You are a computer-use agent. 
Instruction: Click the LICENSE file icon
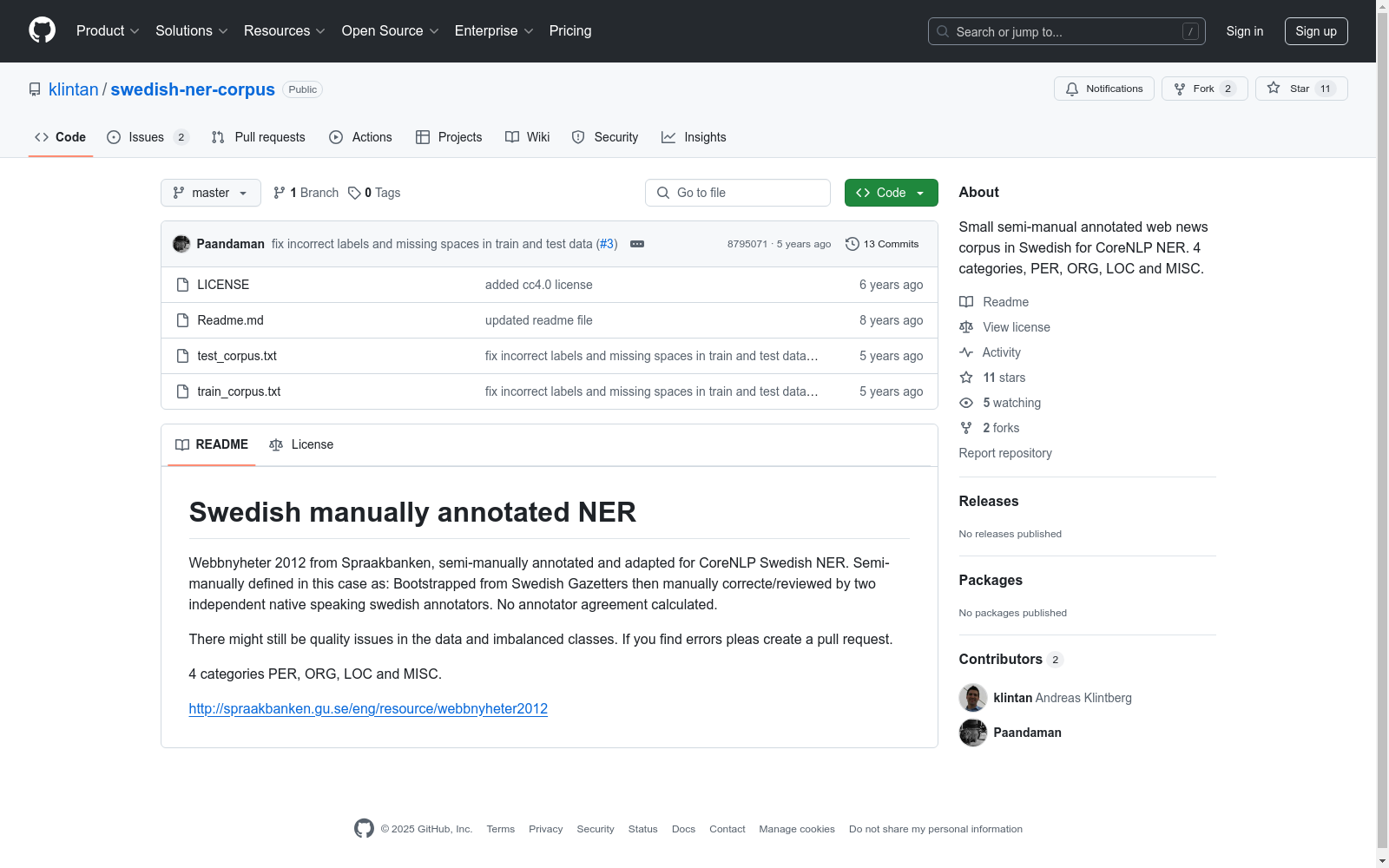pyautogui.click(x=182, y=285)
